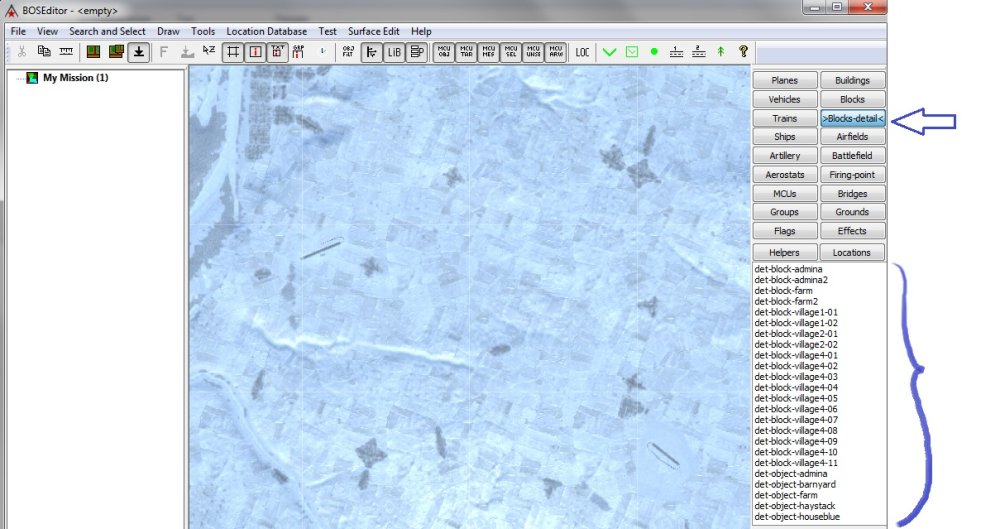
Task: Click the LOC toolbar icon
Action: tap(583, 51)
